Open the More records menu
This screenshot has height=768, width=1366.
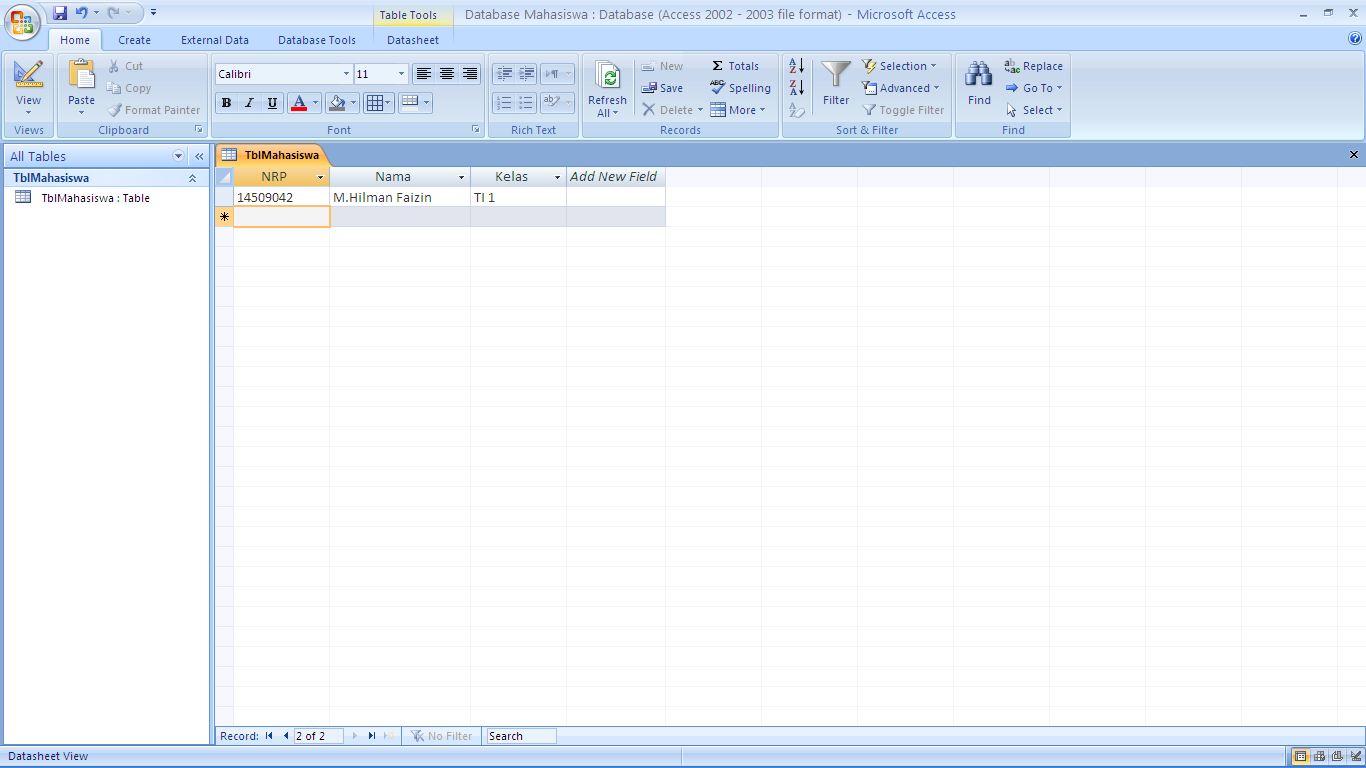738,110
